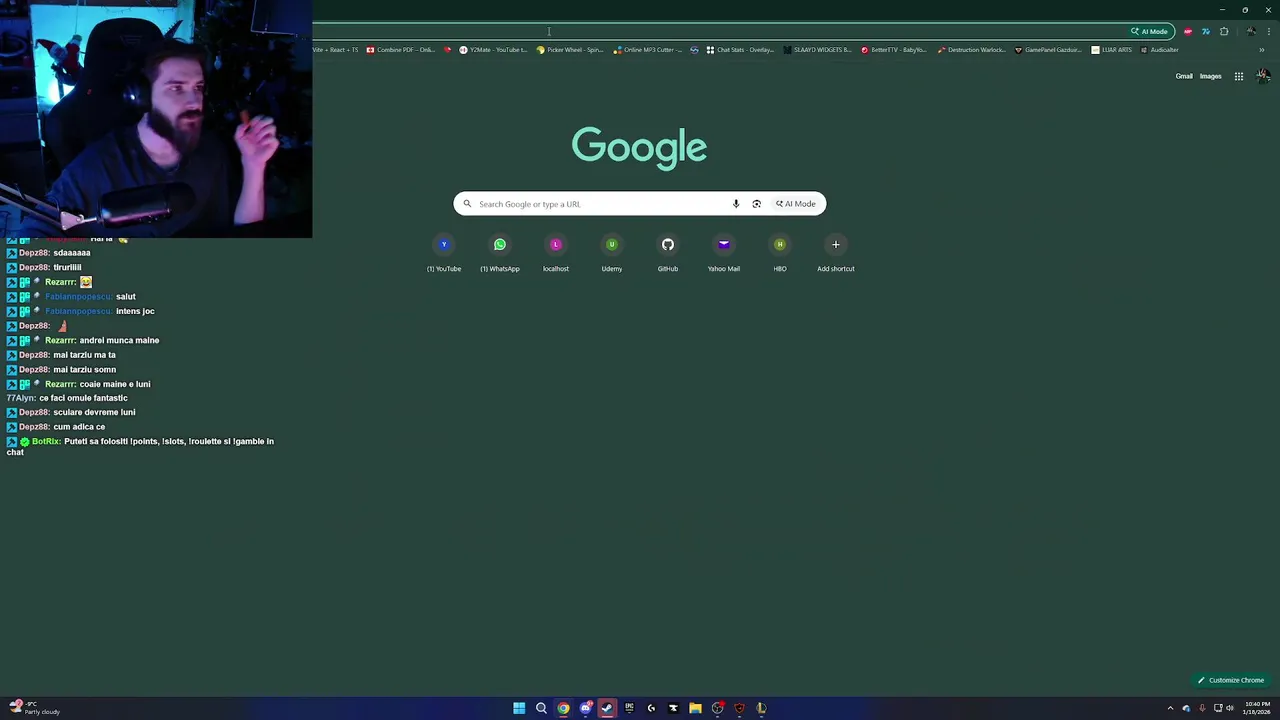This screenshot has width=1280, height=720.
Task: Open the Yahoo Mail shortcut tile
Action: point(724,254)
